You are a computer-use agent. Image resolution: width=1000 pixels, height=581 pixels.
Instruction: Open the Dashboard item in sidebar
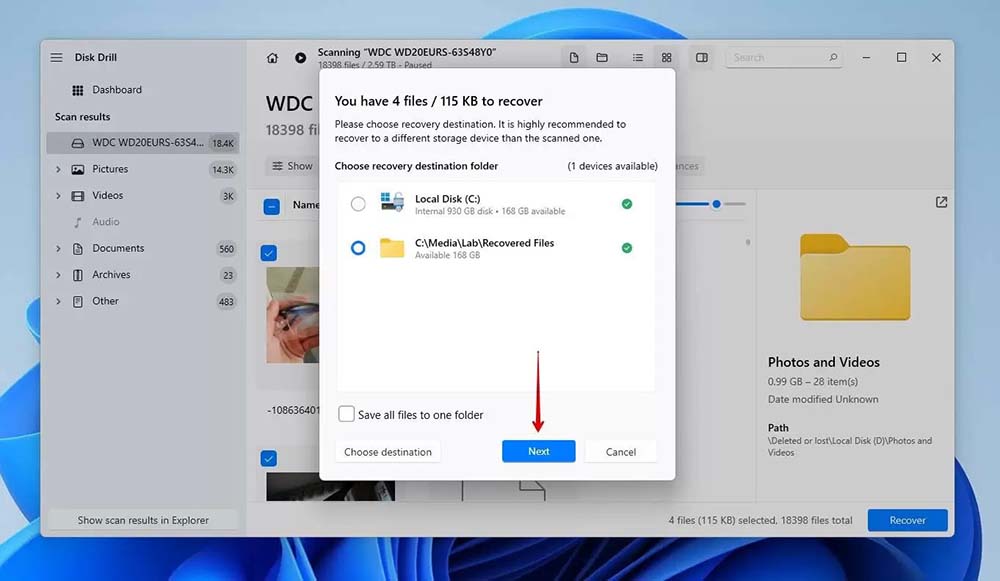(x=116, y=90)
